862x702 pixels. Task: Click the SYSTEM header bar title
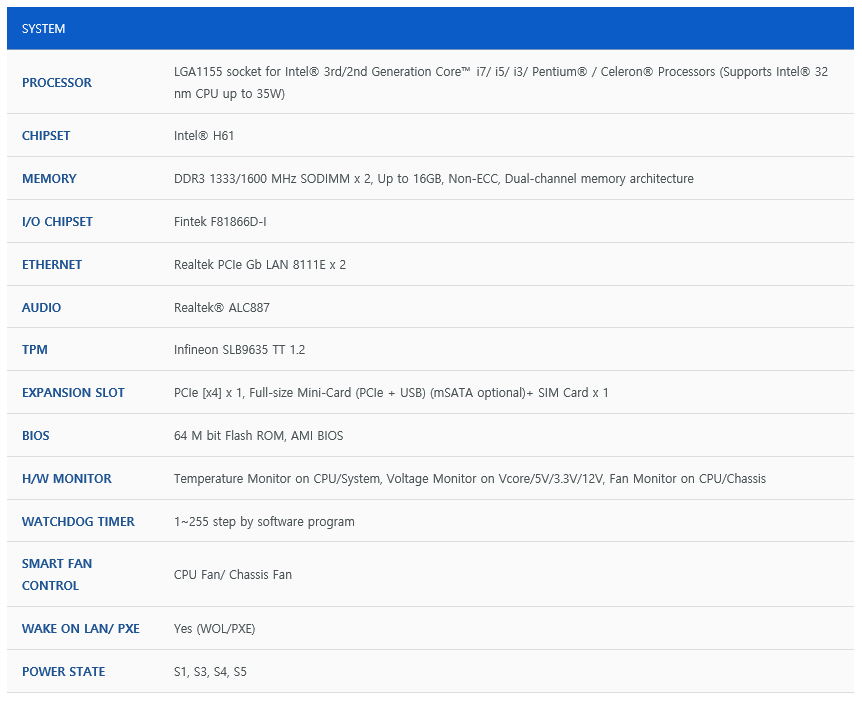point(44,29)
